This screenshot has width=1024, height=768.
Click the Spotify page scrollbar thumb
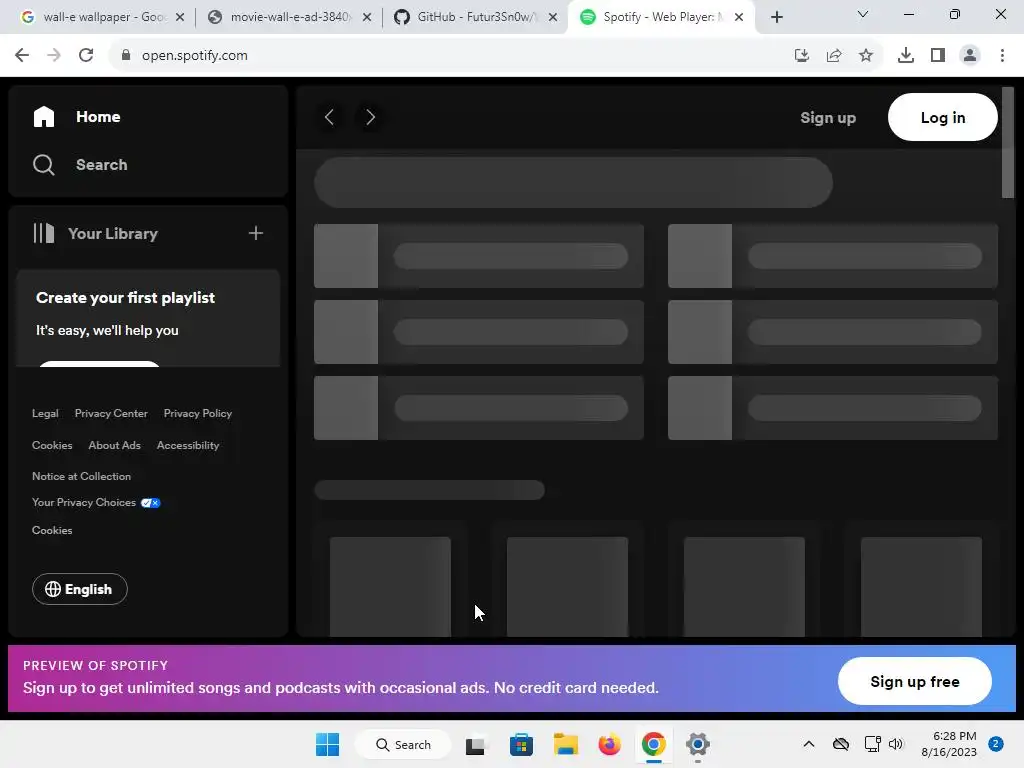pos(1008,142)
